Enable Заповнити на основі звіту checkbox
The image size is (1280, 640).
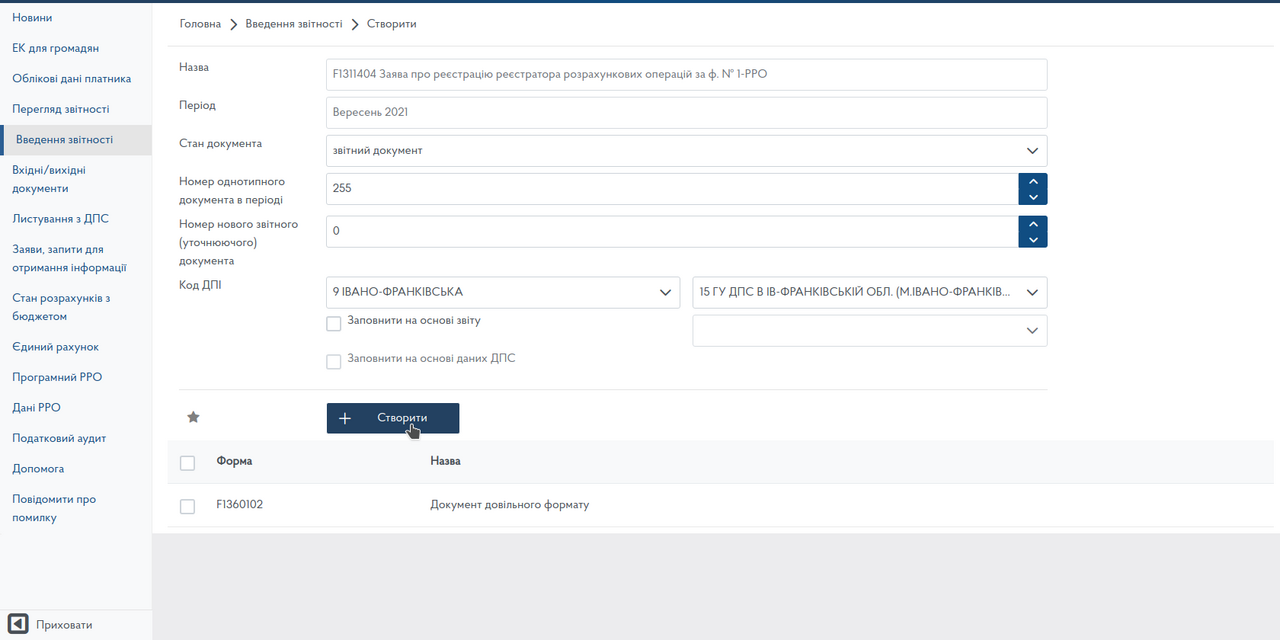point(334,323)
